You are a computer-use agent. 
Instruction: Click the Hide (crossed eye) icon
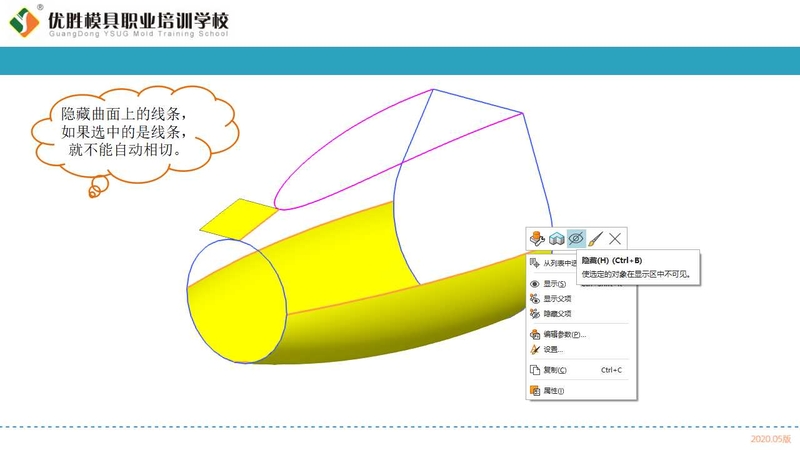point(576,238)
